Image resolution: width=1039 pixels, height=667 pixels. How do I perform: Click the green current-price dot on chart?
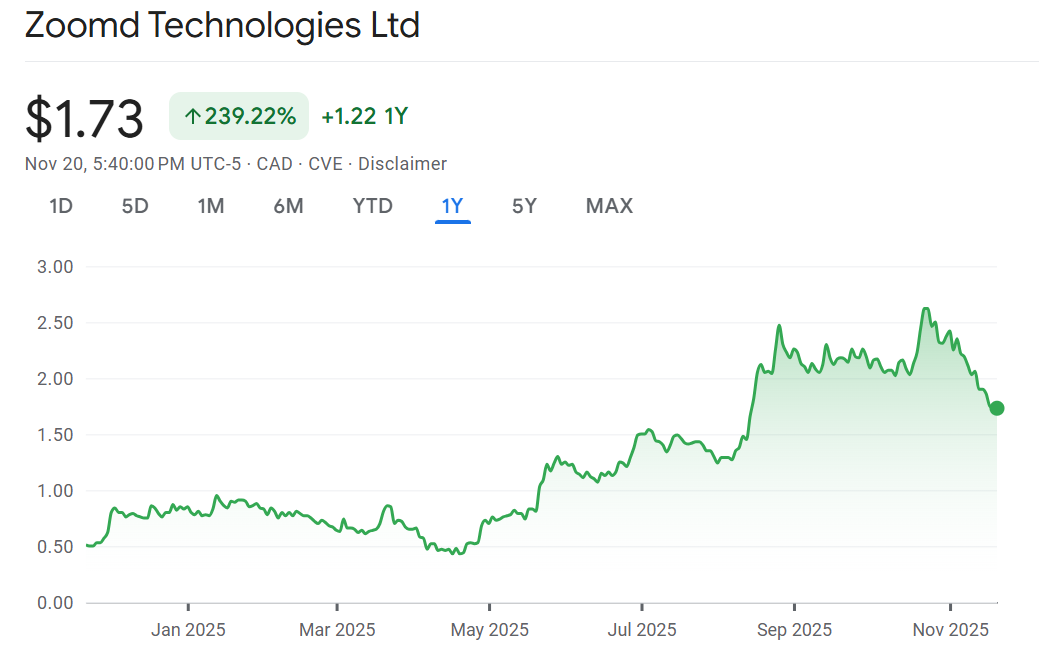tap(996, 408)
